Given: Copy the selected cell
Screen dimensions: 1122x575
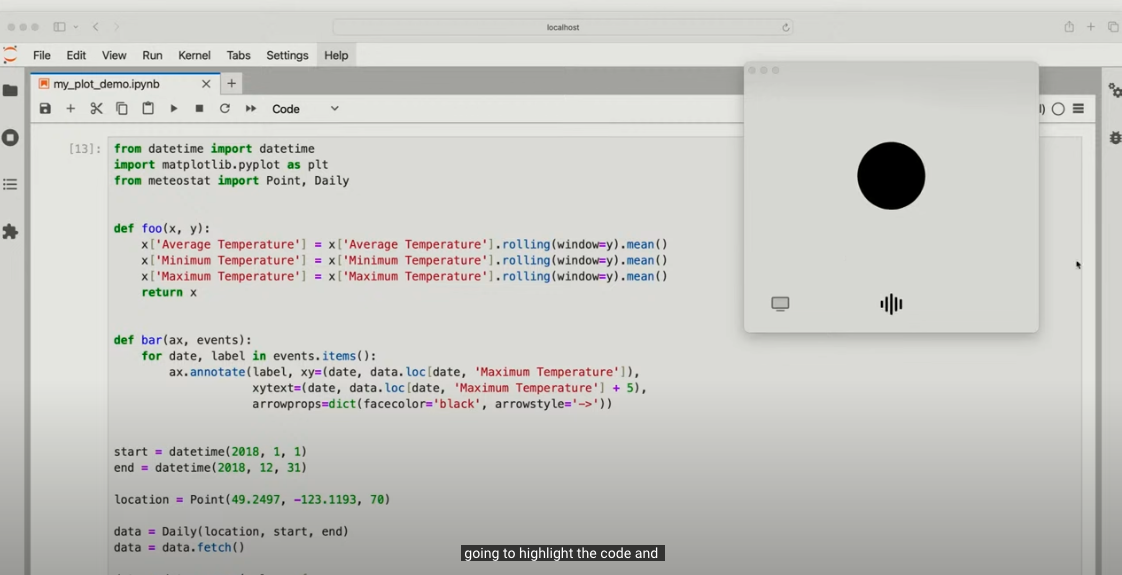Looking at the screenshot, I should point(122,109).
